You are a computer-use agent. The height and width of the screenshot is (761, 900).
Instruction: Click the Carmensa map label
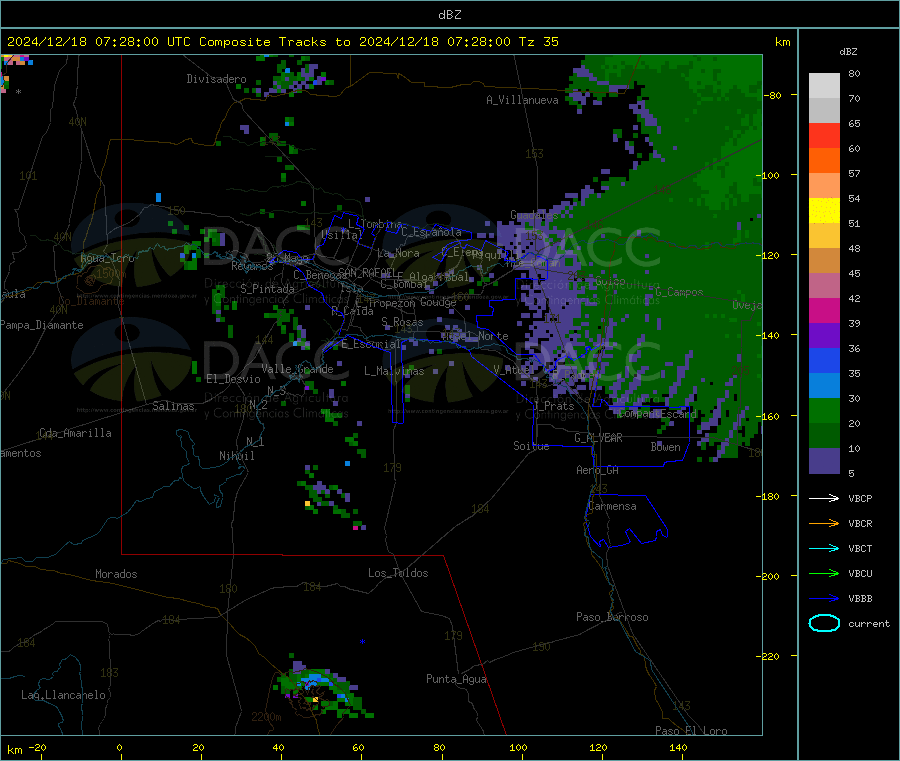coord(612,506)
